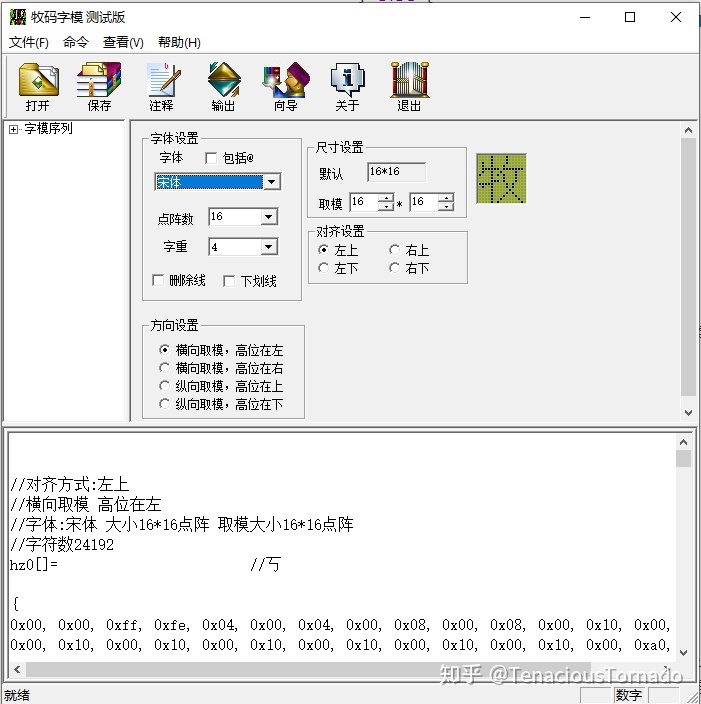The image size is (701, 704).
Task: Decrease the 取模 height with down spinner
Action: (446, 207)
